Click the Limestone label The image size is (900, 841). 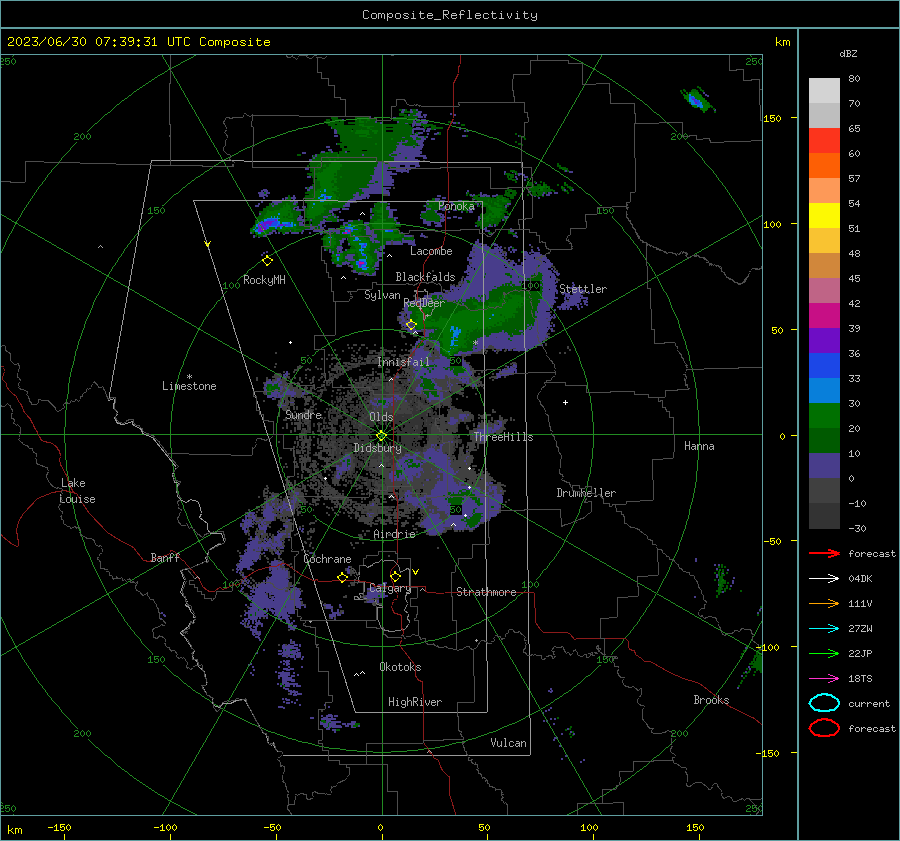coord(189,386)
